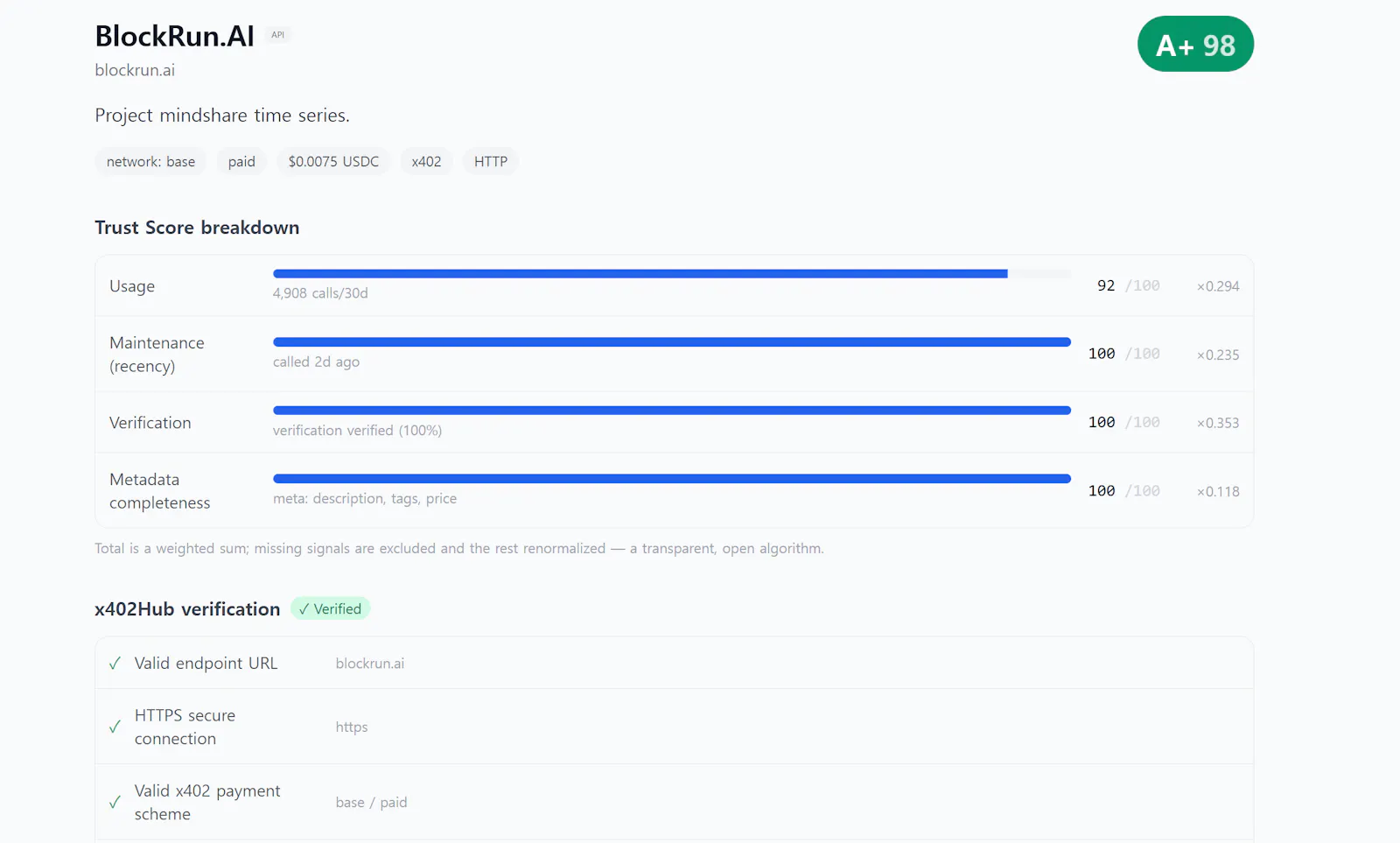Click the 'Verification' row label

[150, 423]
